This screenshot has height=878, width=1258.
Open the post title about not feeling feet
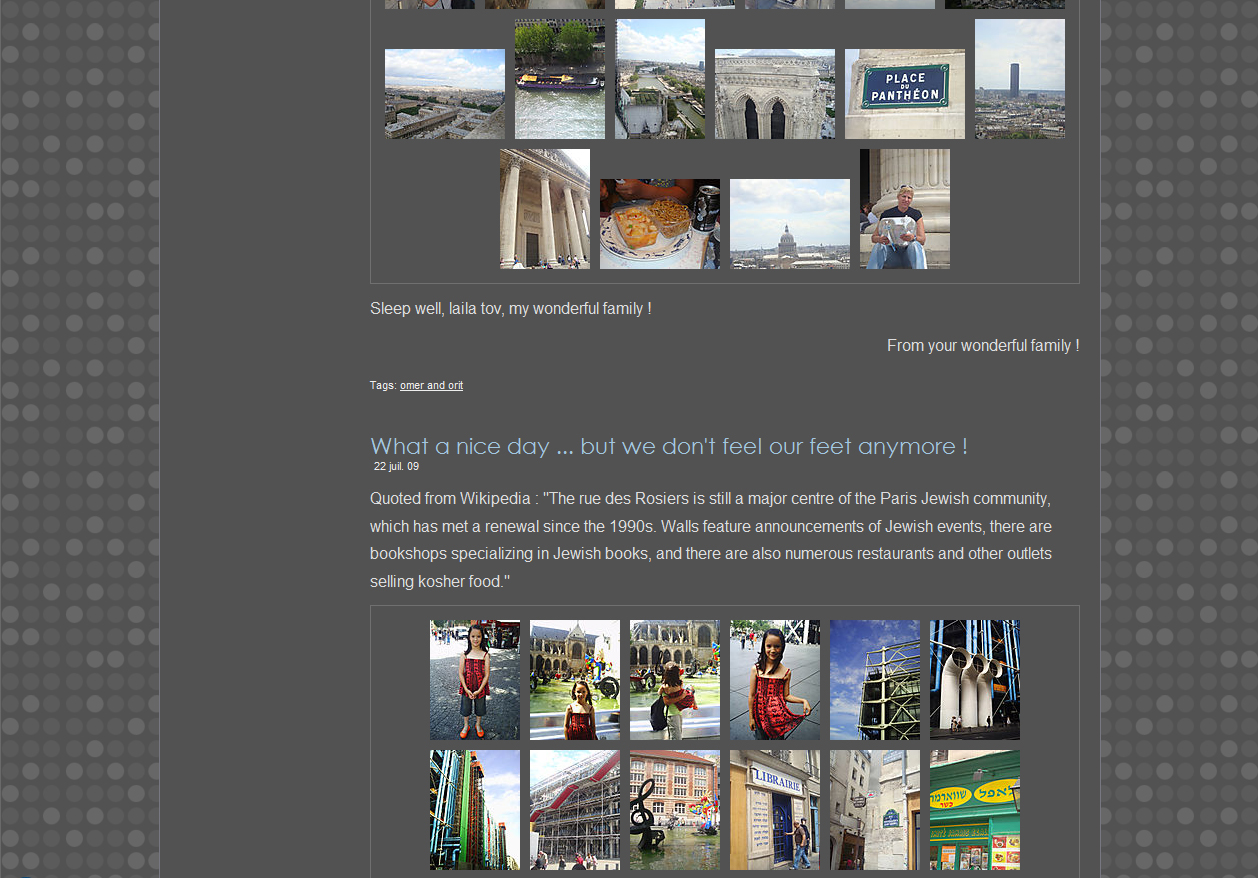668,446
